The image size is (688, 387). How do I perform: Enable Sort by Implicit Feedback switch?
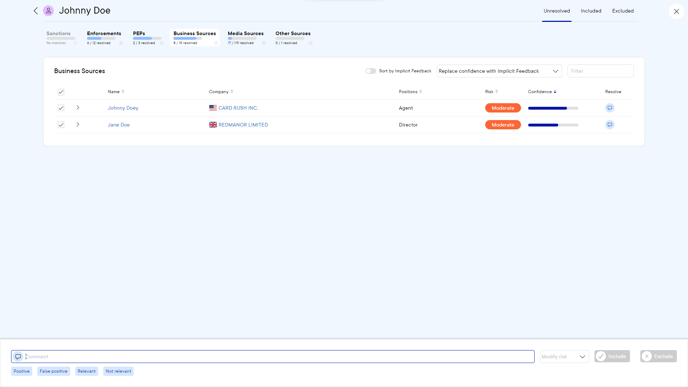point(371,71)
